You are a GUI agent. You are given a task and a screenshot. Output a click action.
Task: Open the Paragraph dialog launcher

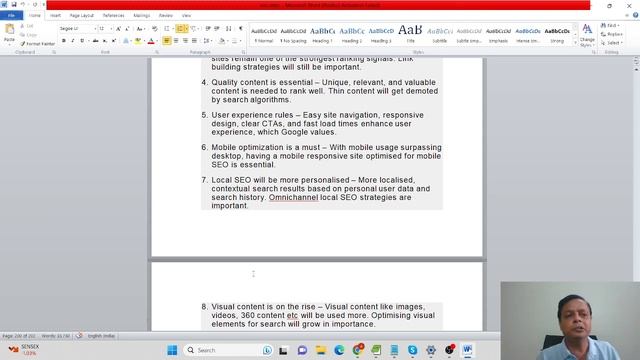coord(244,52)
